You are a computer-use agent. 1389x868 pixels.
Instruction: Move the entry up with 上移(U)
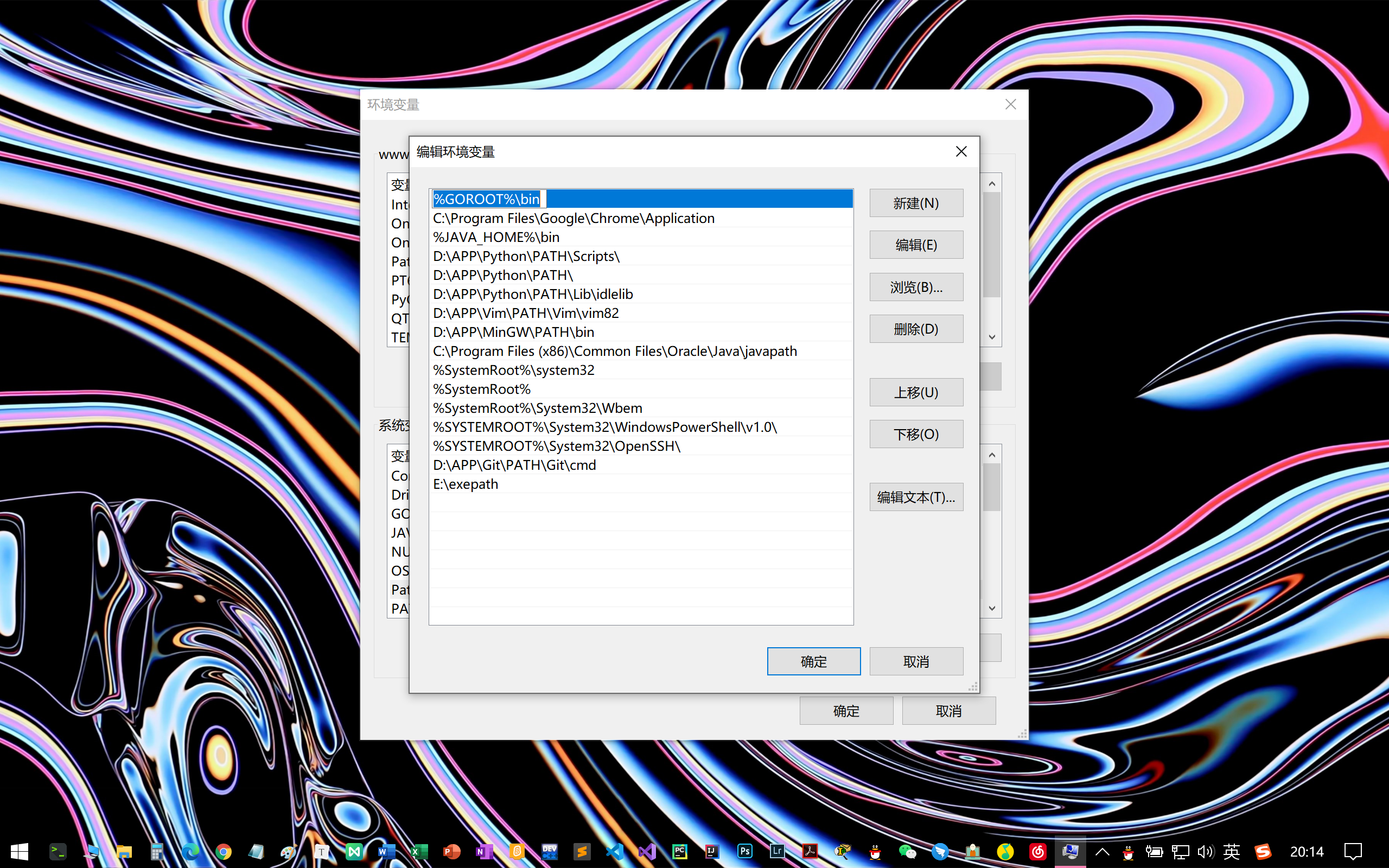[x=915, y=393]
